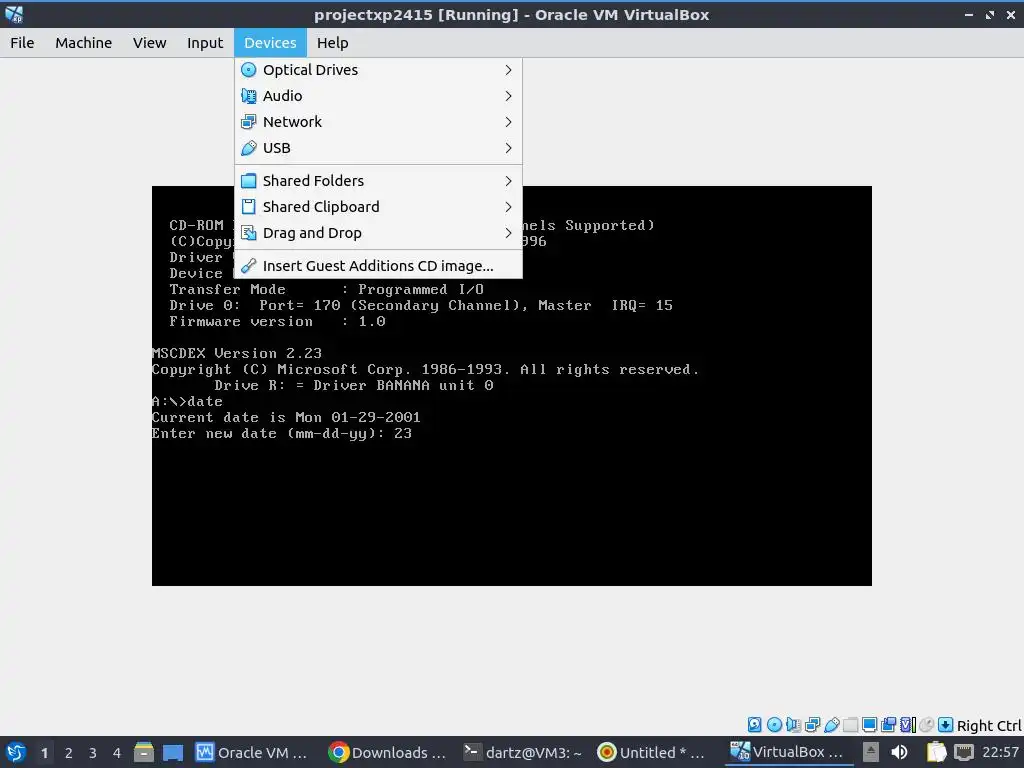The image size is (1024, 768).
Task: Click the mouse integration status icon
Action: pyautogui.click(x=927, y=724)
